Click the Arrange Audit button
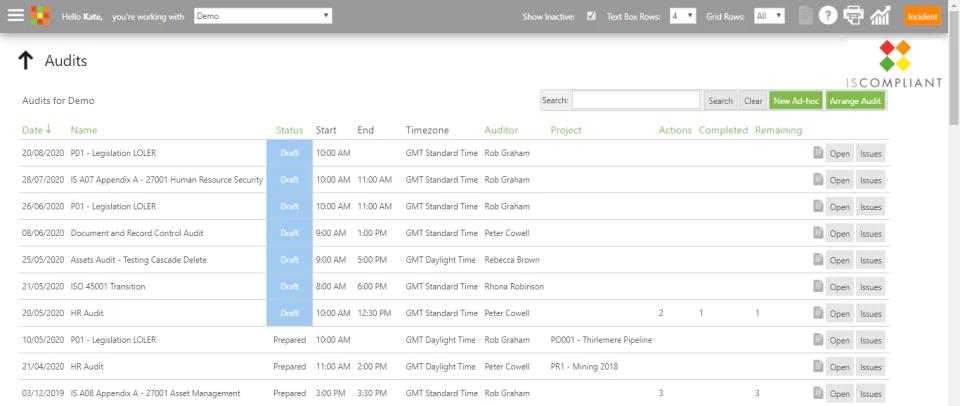 (x=856, y=101)
